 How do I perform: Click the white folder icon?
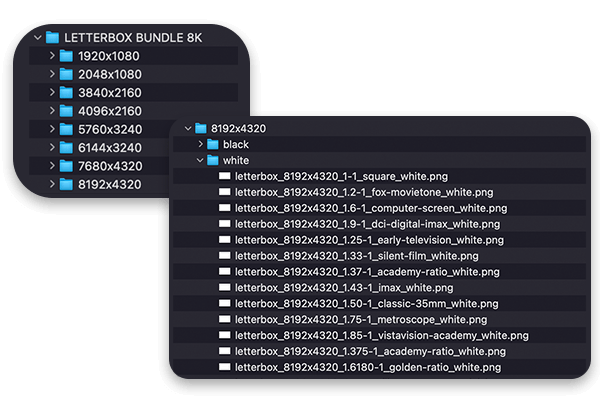(213, 160)
